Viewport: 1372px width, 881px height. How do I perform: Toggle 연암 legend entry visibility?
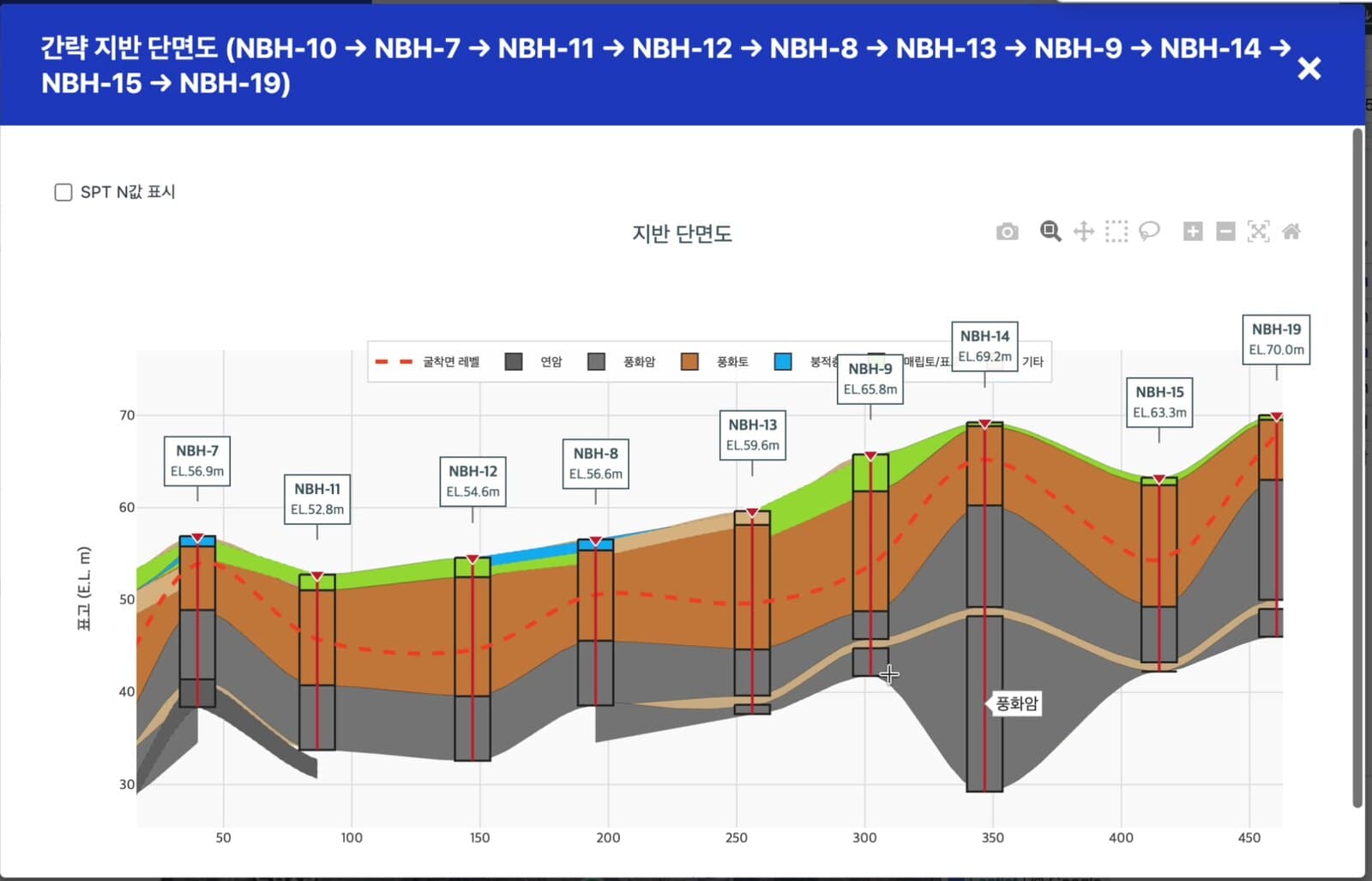pyautogui.click(x=533, y=362)
